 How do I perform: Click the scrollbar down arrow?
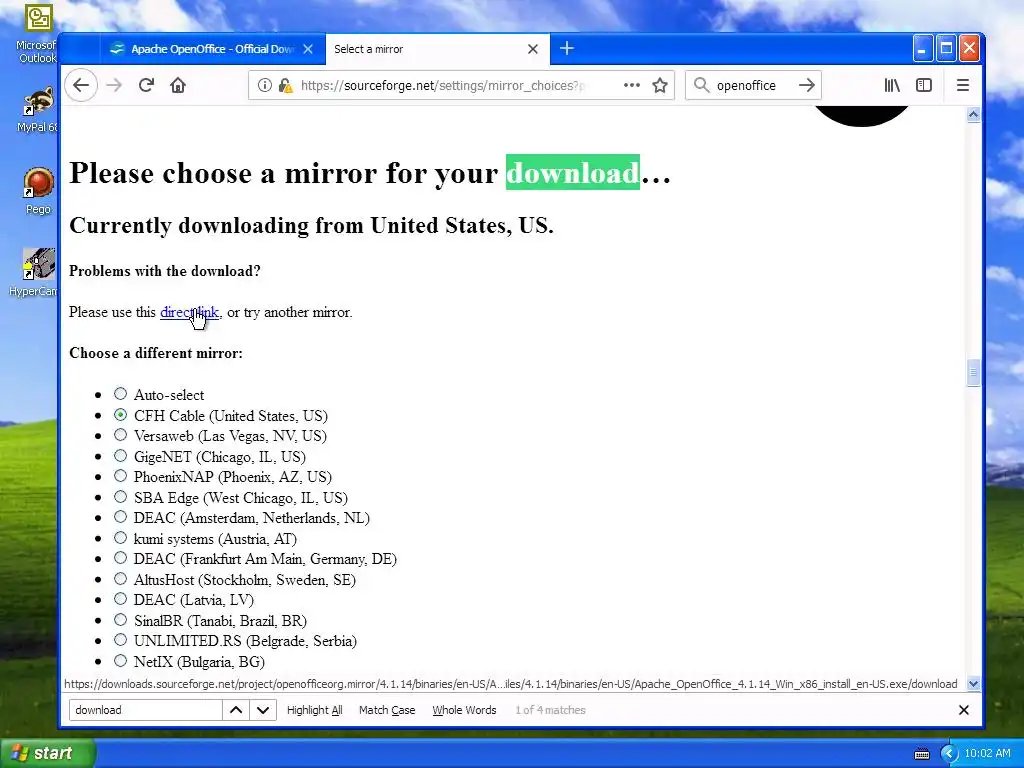tap(973, 684)
